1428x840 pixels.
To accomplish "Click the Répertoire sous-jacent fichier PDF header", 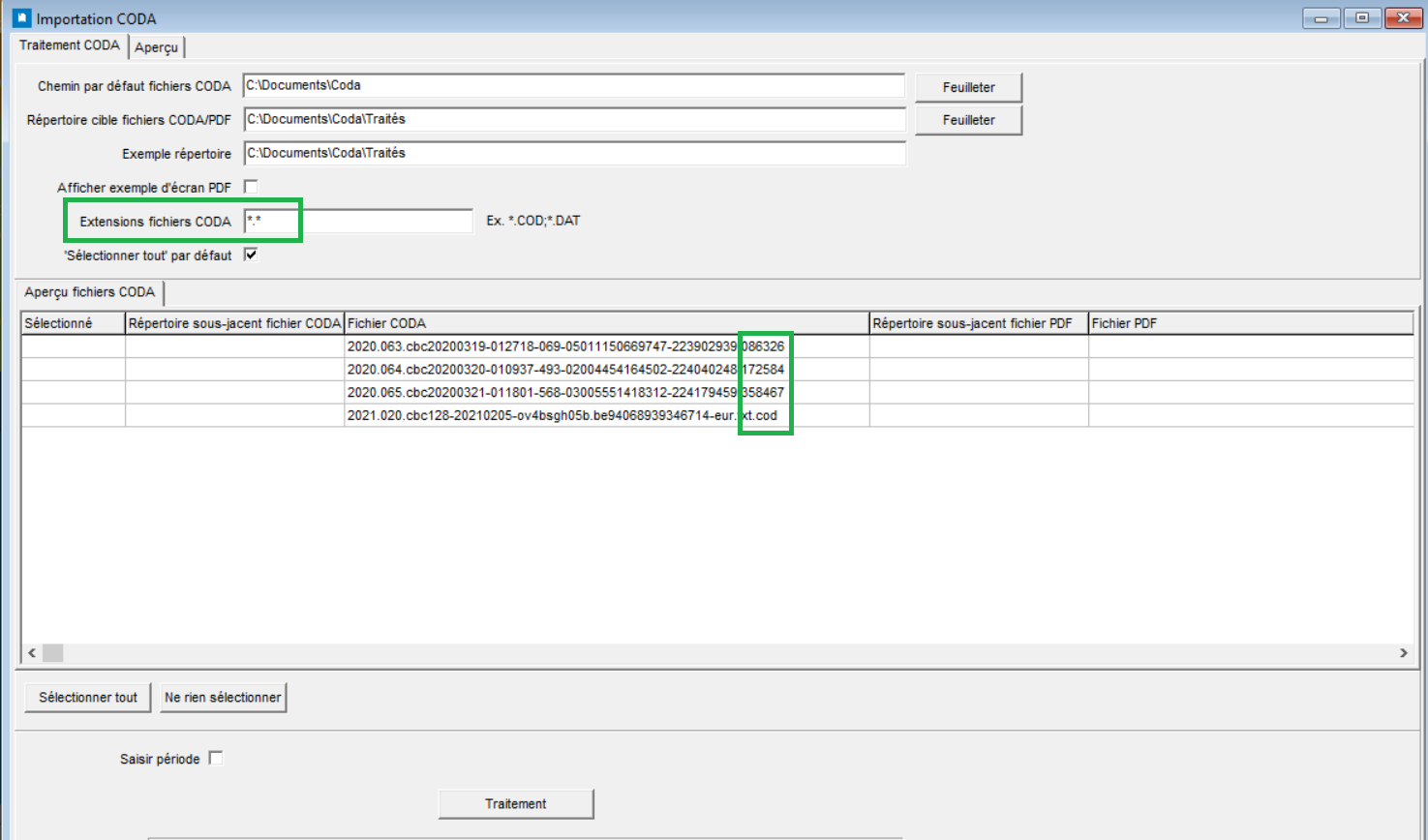I will [x=979, y=323].
